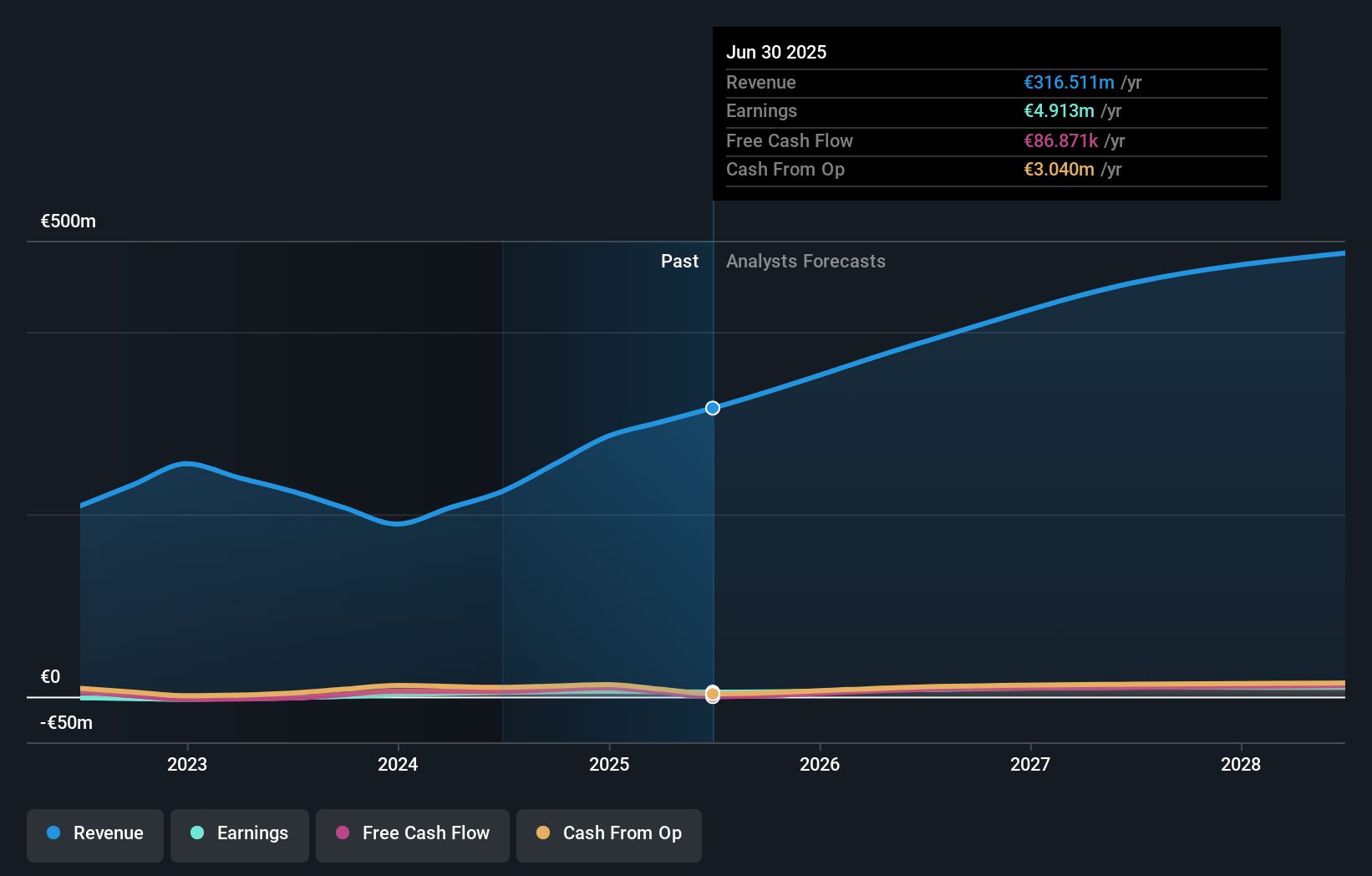Click the Cash From Op label in tooltip
1372x876 pixels.
point(785,170)
